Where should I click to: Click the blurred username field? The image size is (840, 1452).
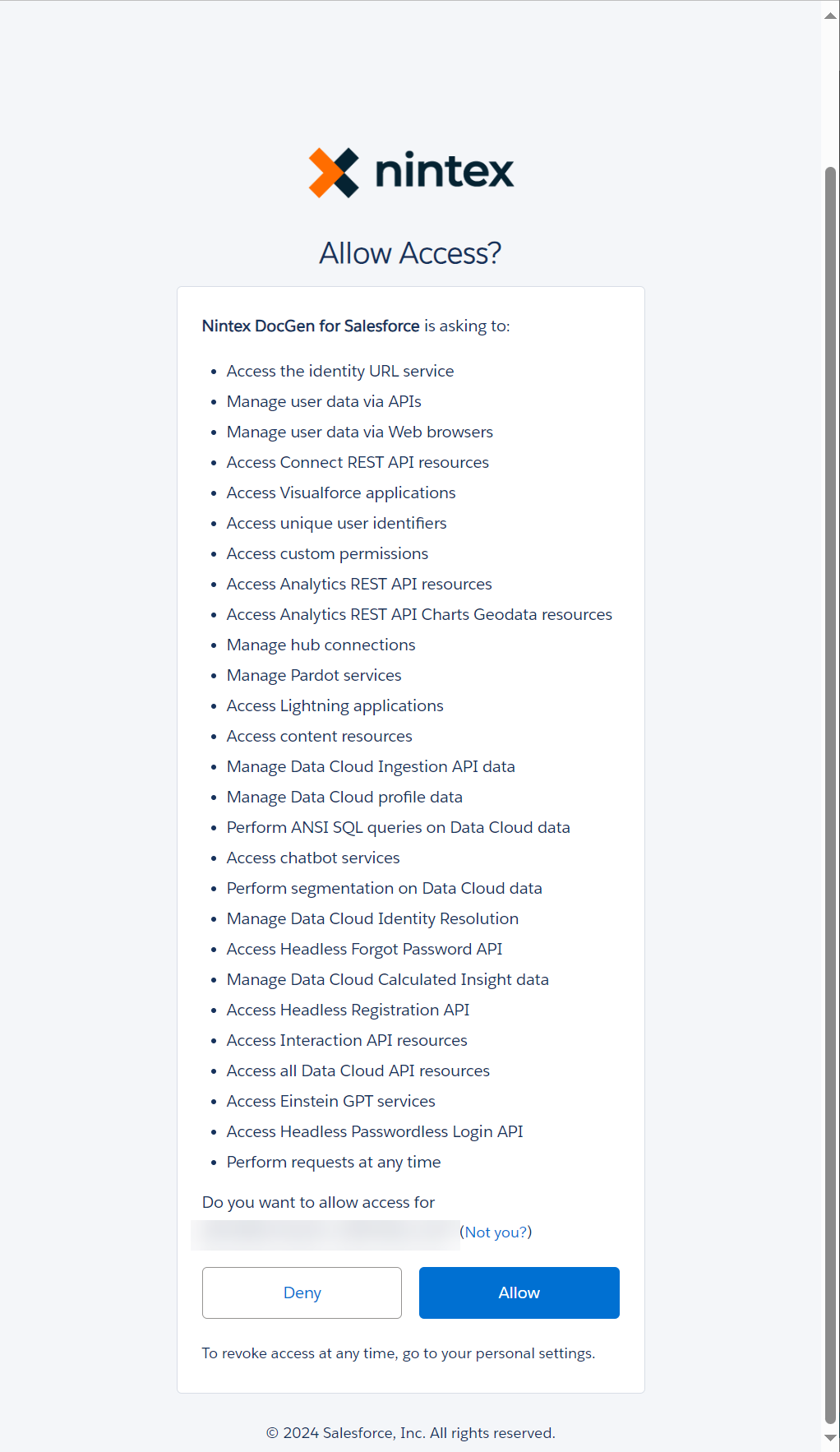pyautogui.click(x=325, y=1233)
